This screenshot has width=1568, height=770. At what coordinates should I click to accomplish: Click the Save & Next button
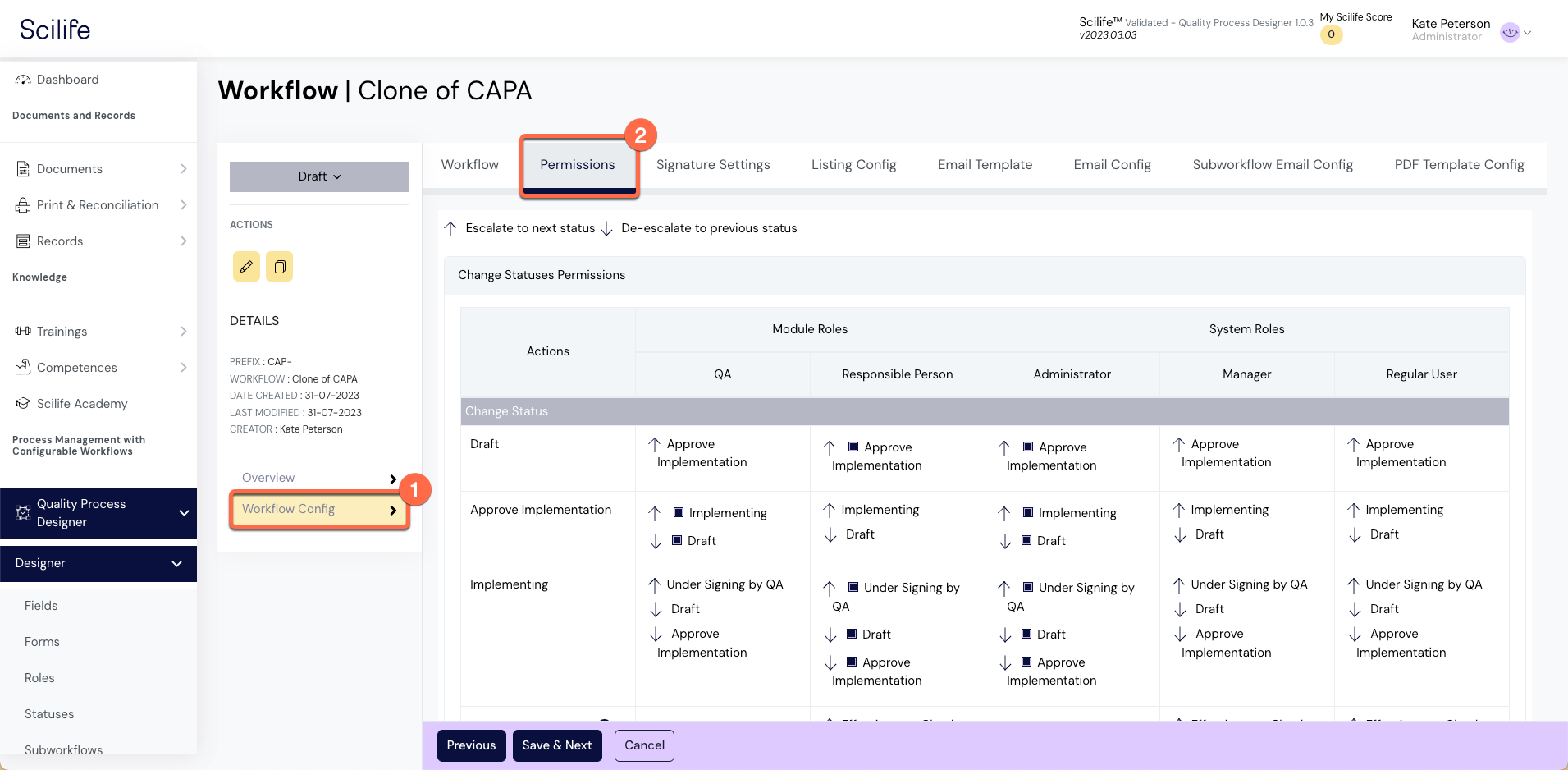pyautogui.click(x=557, y=745)
